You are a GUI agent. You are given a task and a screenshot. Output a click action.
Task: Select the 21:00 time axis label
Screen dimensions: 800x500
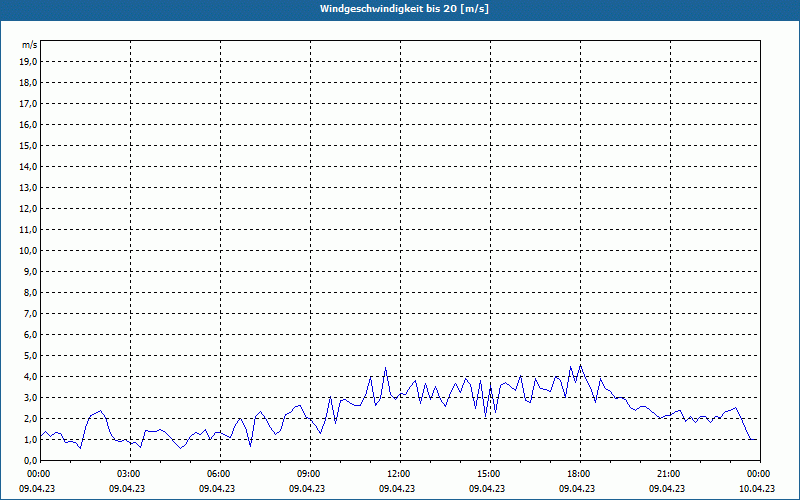[669, 474]
